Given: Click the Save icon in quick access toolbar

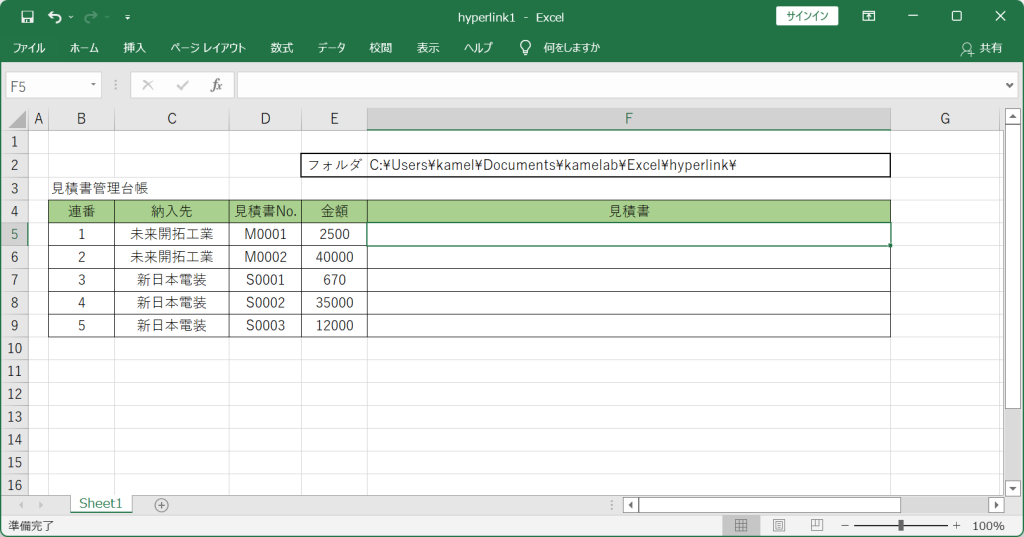Looking at the screenshot, I should [27, 17].
